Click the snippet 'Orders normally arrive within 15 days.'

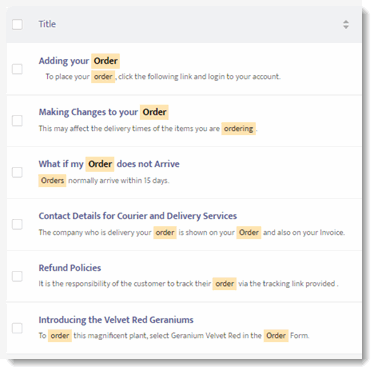pos(104,181)
